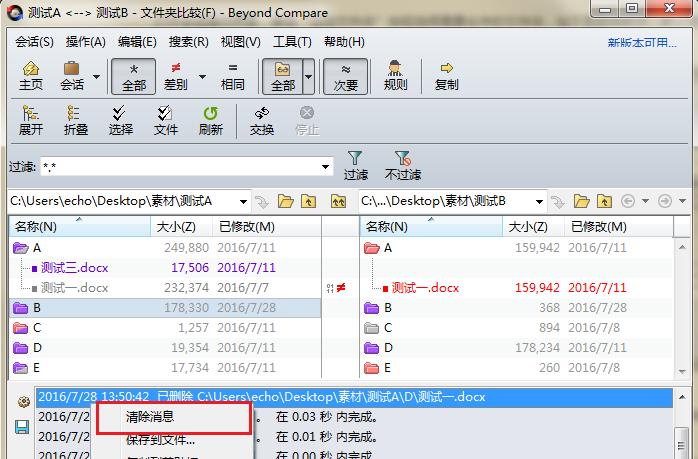The width and height of the screenshot is (698, 459).
Task: Sort right pane by Name (名称(N)) header
Action: [x=431, y=227]
